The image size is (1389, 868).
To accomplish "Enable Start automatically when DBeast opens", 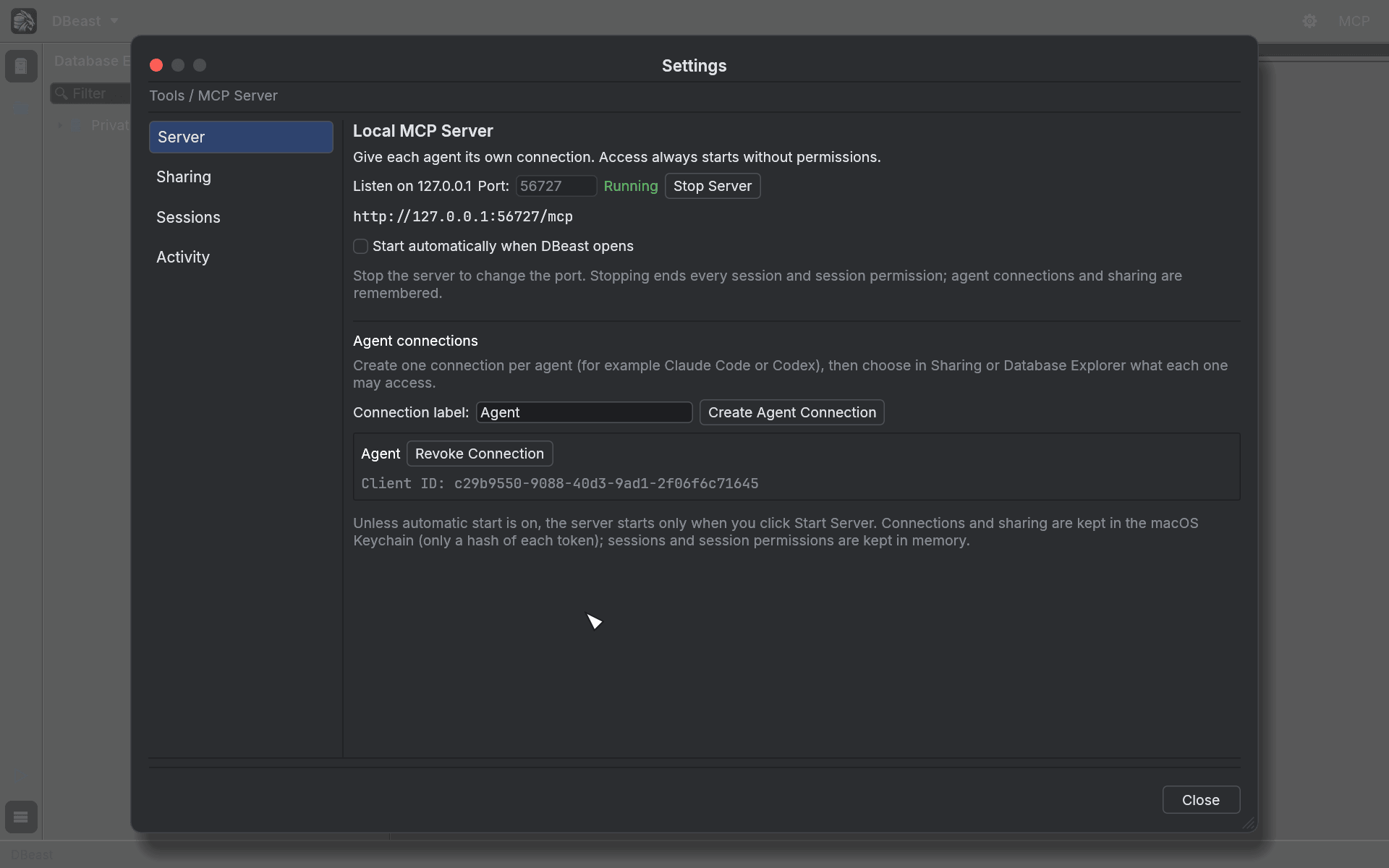I will tap(360, 246).
